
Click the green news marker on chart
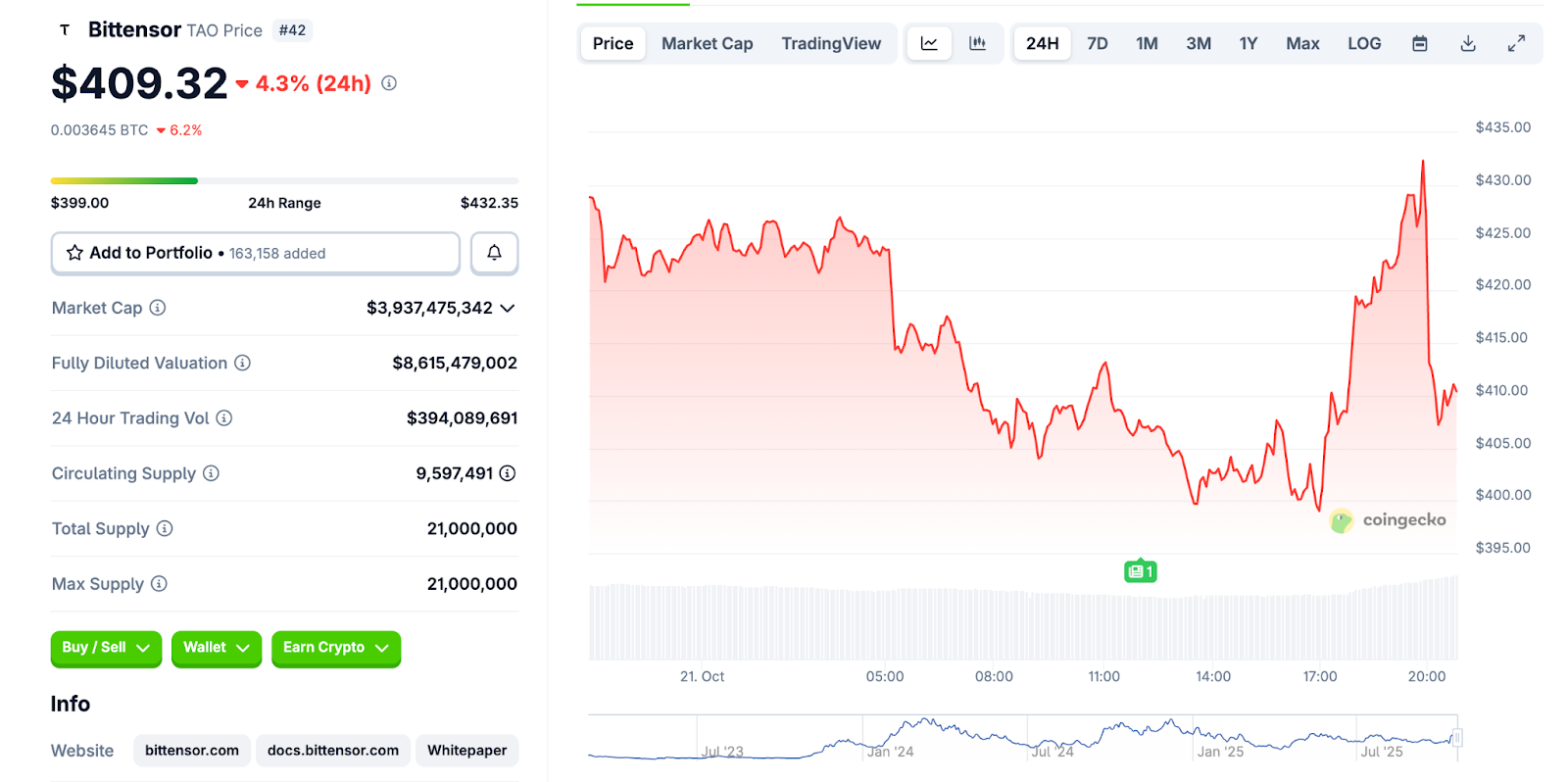[x=1140, y=571]
